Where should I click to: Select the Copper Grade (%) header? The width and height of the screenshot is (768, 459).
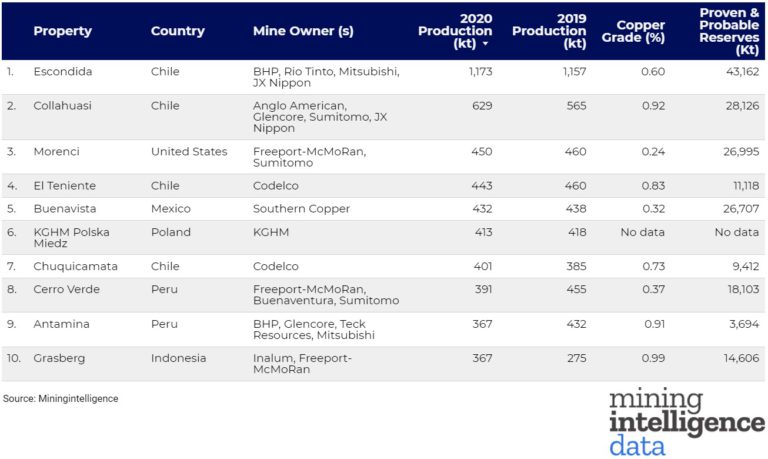tap(641, 31)
